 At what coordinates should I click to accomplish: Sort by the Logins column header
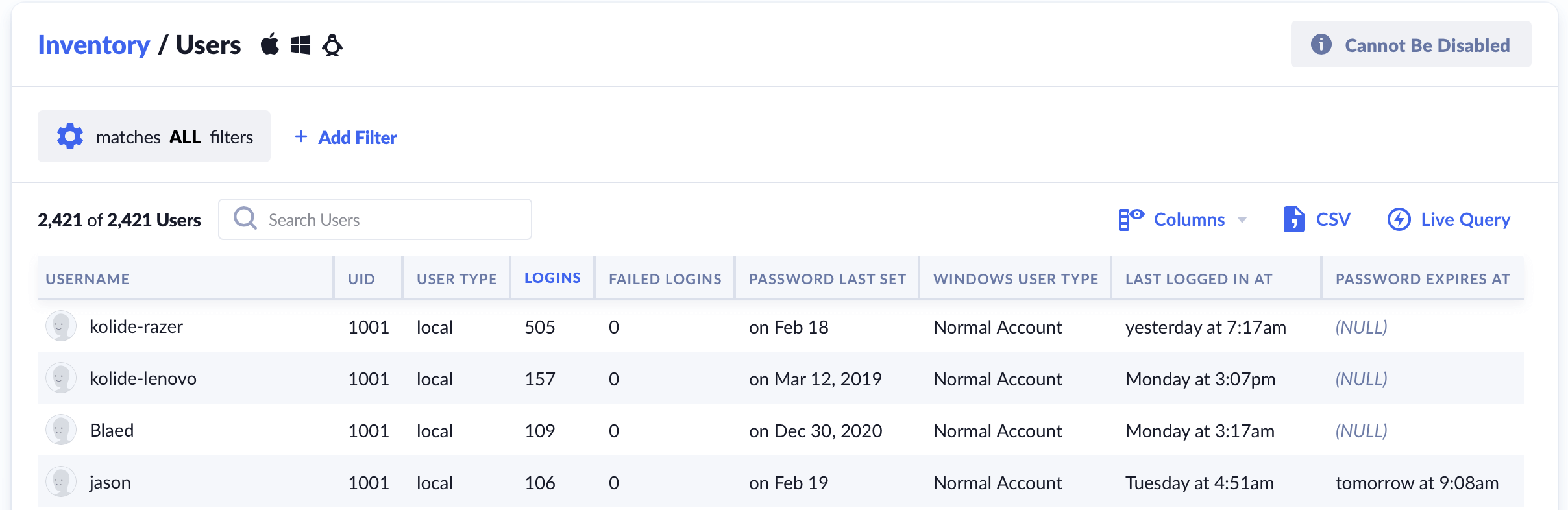[552, 278]
